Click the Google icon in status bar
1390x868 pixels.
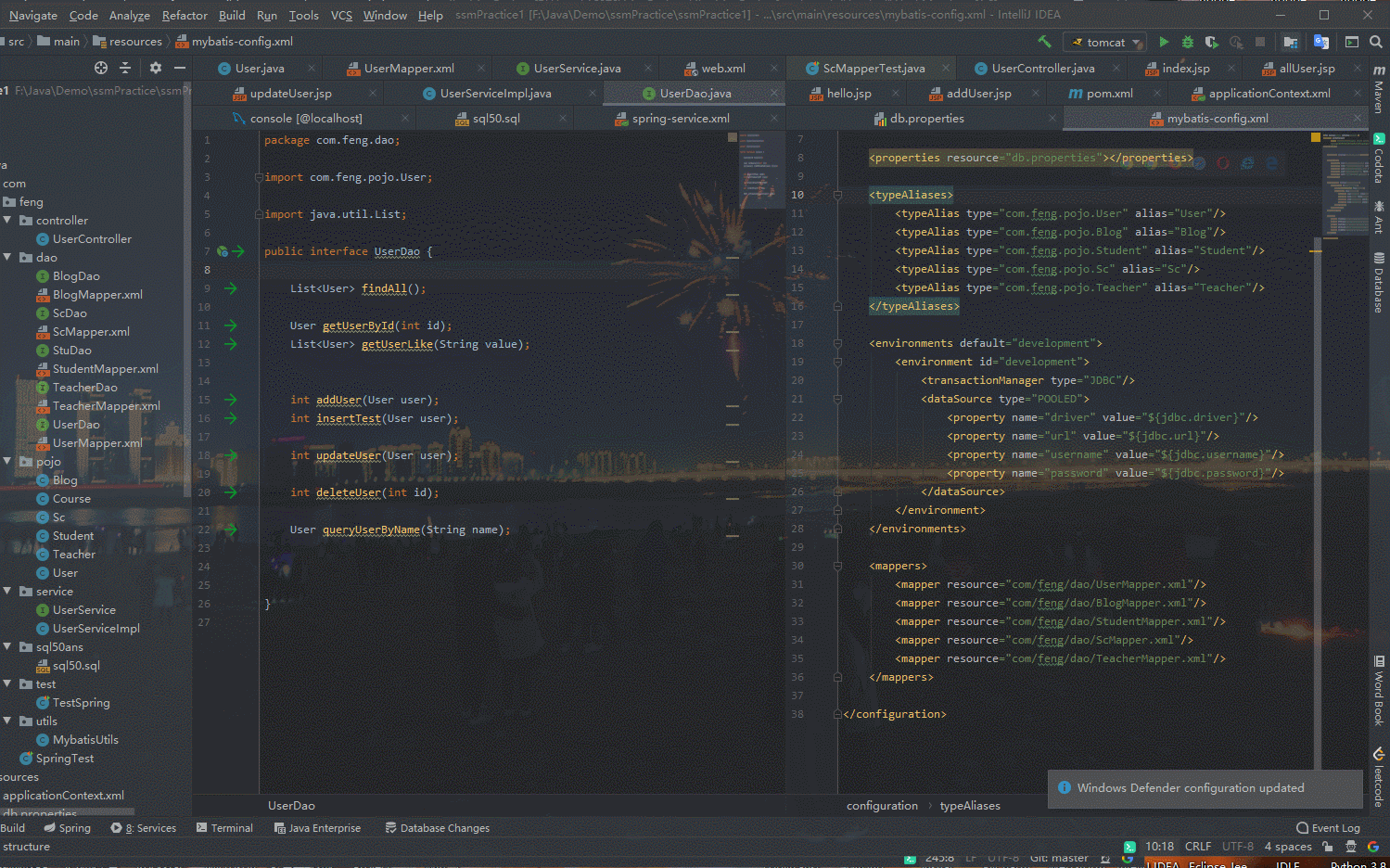click(x=1373, y=847)
